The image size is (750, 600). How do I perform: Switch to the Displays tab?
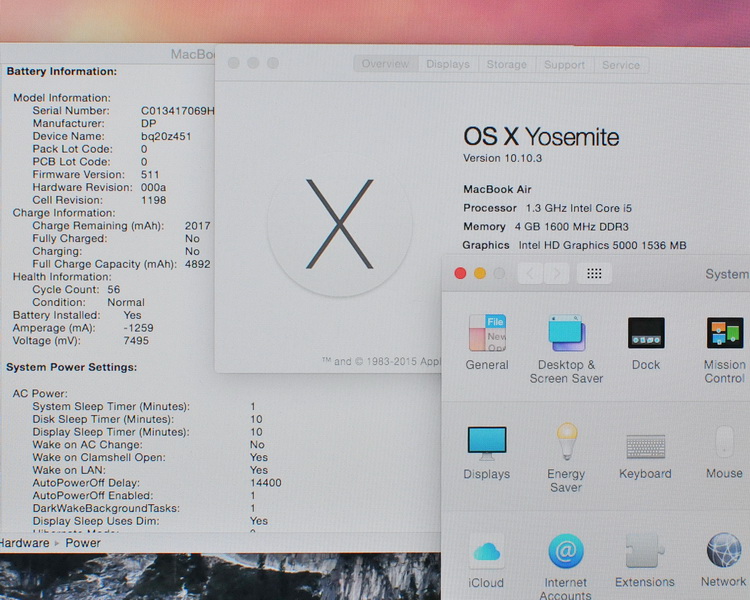coord(448,64)
